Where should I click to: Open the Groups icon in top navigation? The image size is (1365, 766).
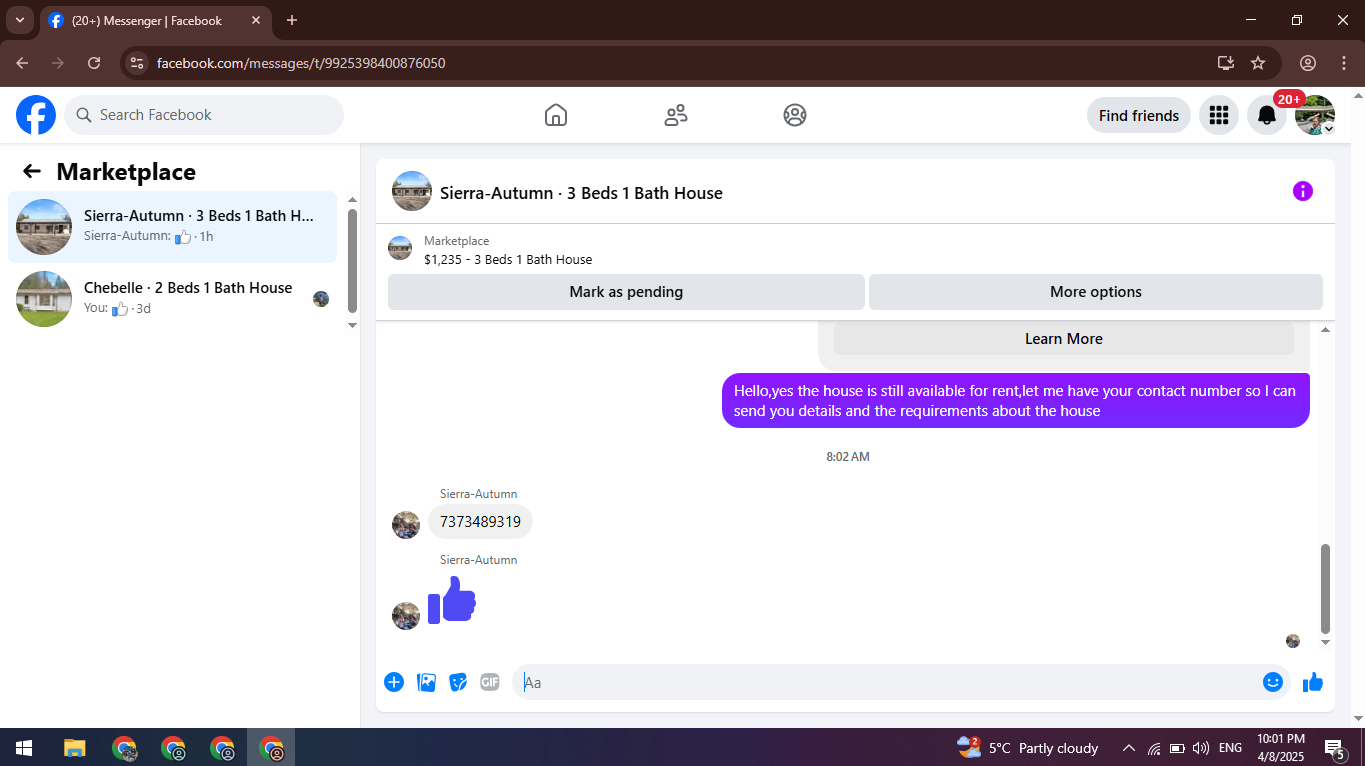(795, 115)
